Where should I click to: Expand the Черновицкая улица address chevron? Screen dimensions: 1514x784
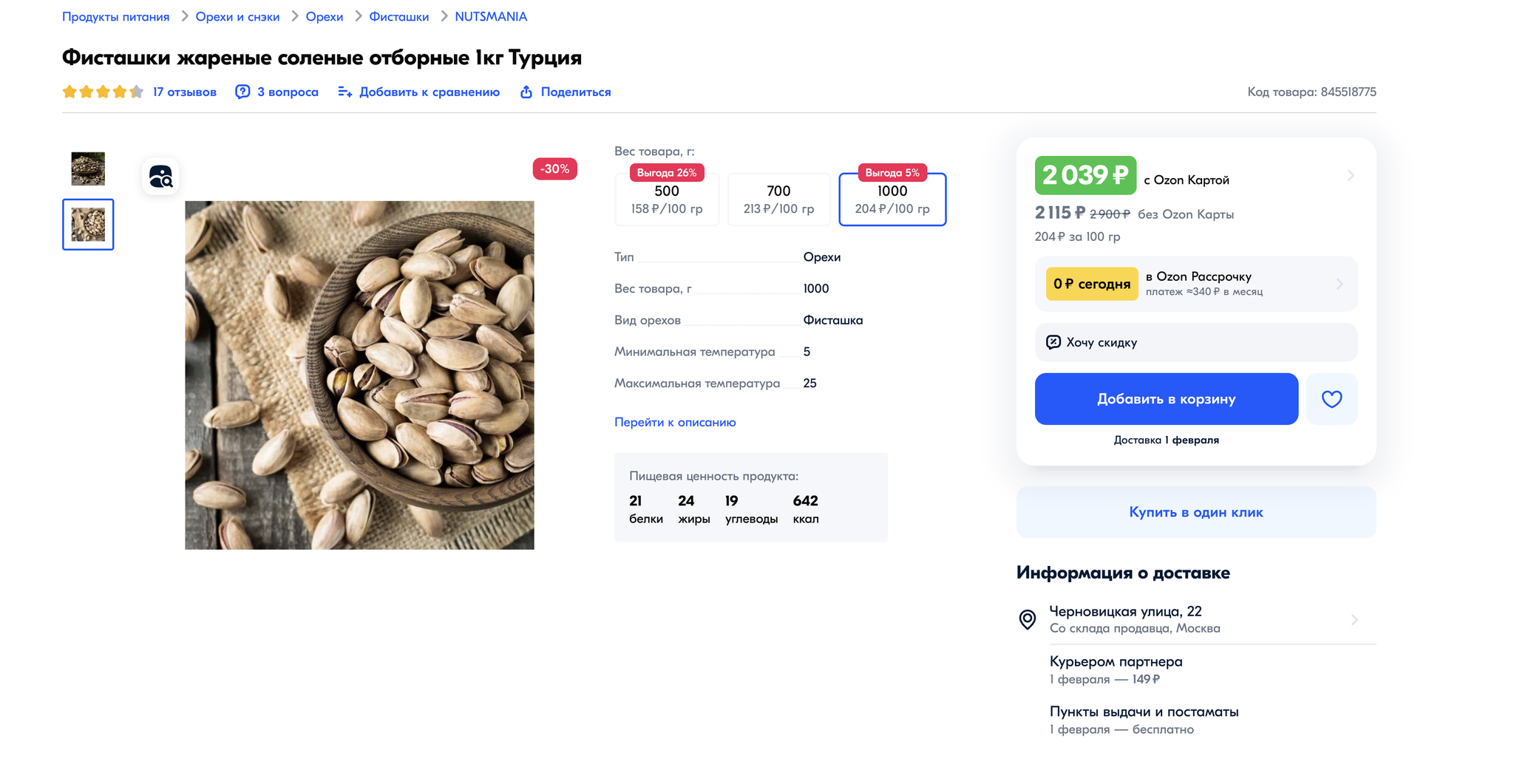point(1354,620)
